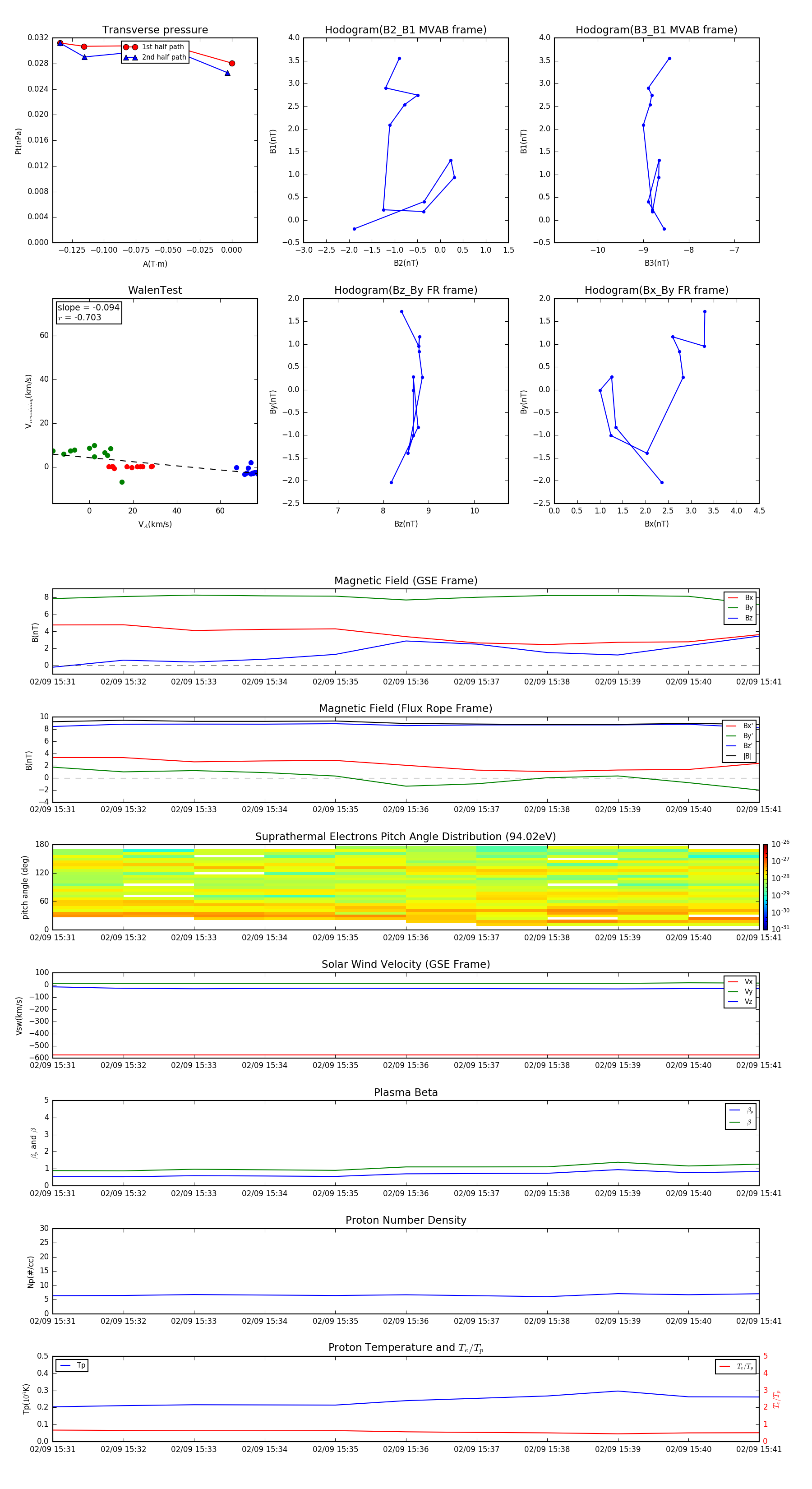Click the '02/09 15:41' tick under Proton Temperature plot
The height and width of the screenshot is (1489, 812).
pyautogui.click(x=759, y=1450)
